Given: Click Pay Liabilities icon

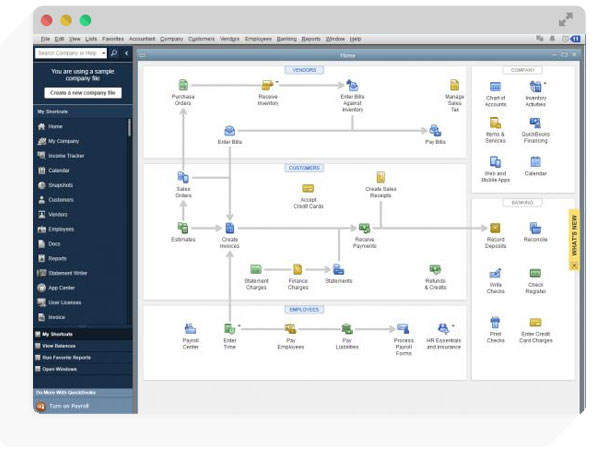Looking at the screenshot, I should tap(347, 329).
